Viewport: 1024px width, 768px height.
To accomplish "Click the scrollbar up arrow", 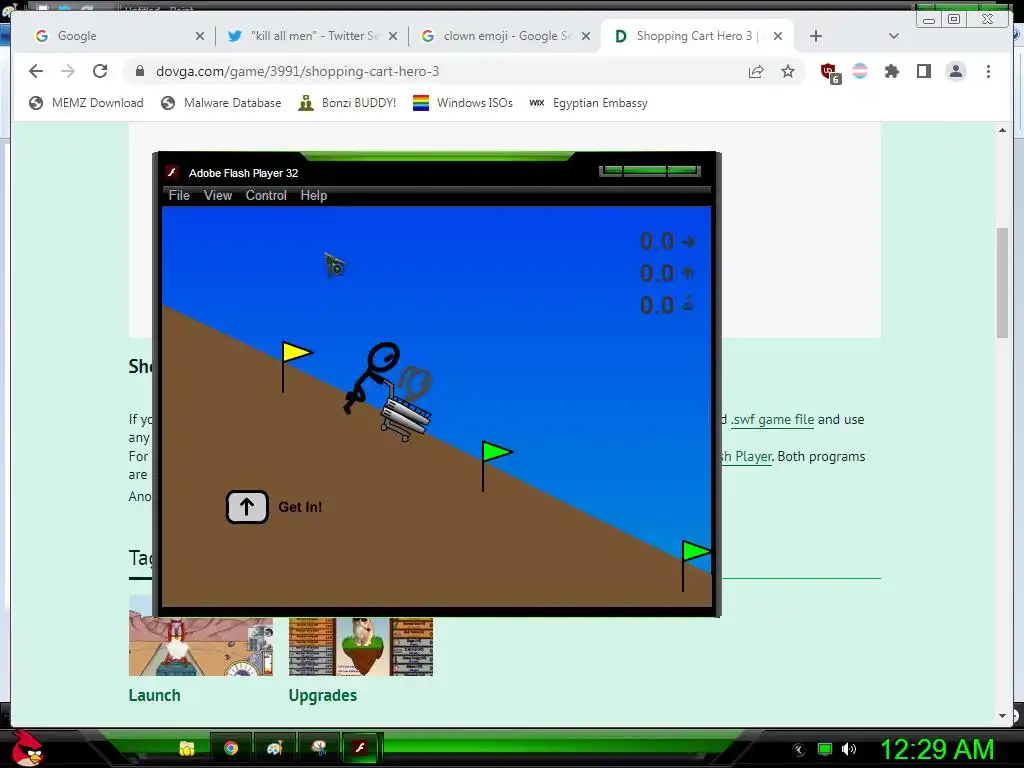I will coord(1002,131).
